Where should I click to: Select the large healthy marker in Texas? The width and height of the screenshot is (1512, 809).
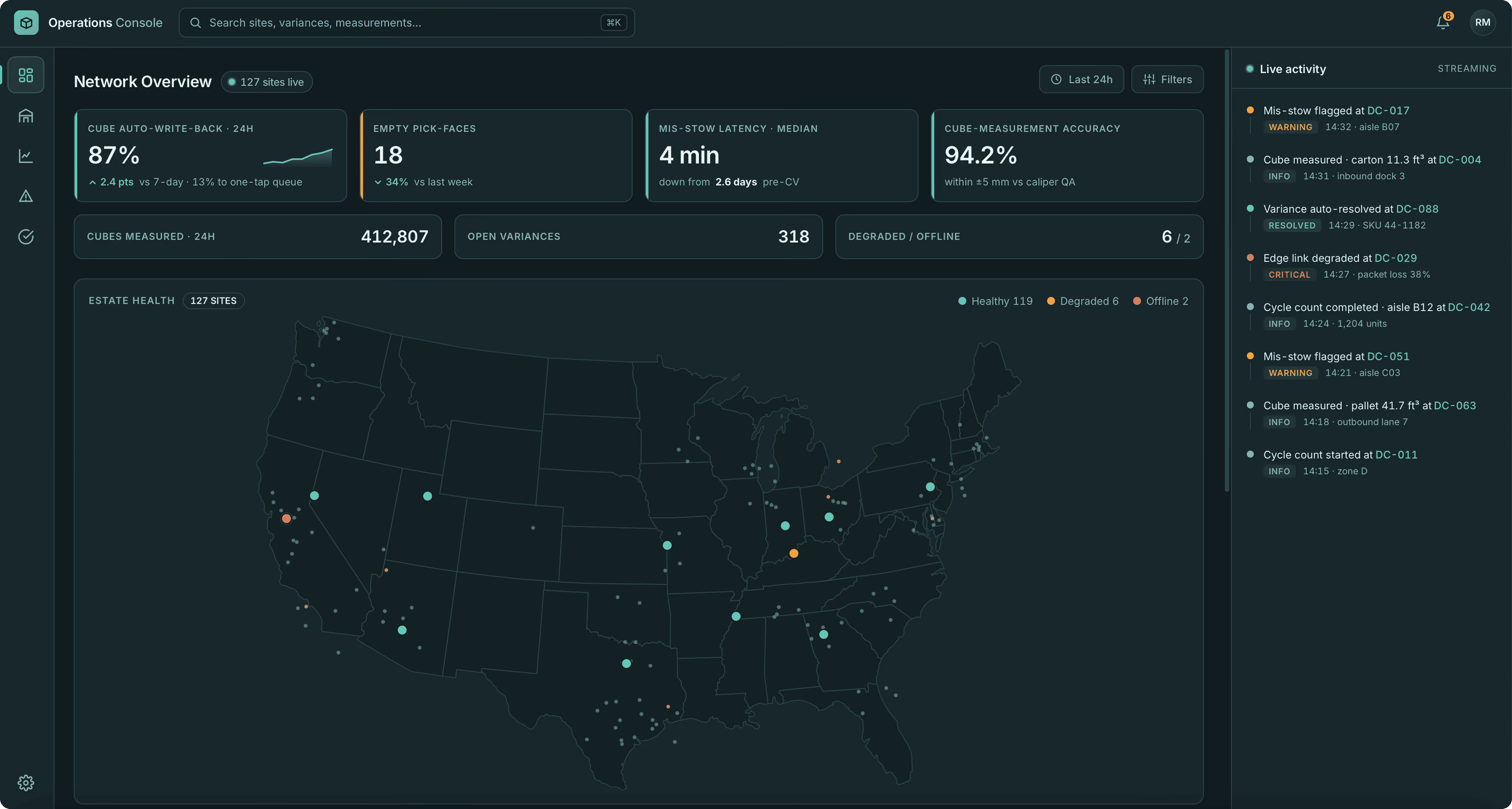click(x=626, y=663)
